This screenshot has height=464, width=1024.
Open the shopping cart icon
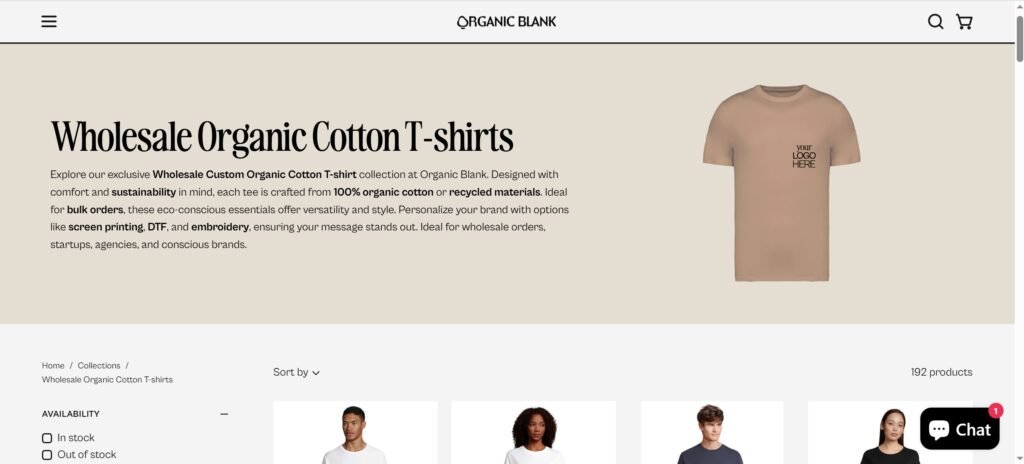pos(964,22)
